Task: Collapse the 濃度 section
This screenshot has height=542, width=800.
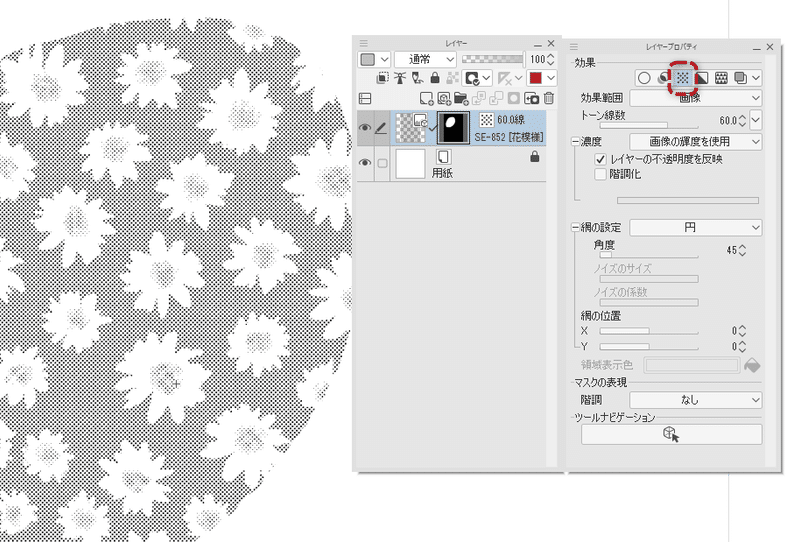Action: [x=575, y=141]
